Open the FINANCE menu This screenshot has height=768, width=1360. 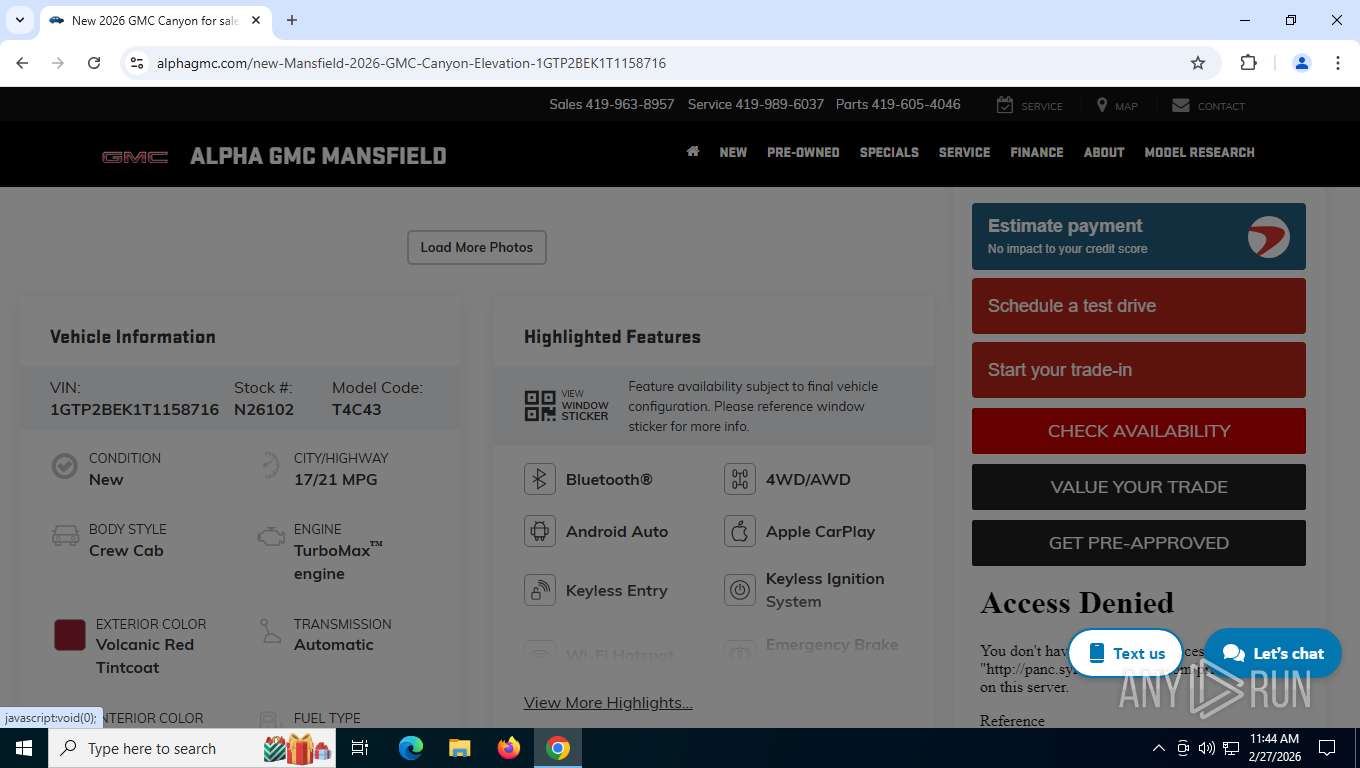(x=1037, y=152)
